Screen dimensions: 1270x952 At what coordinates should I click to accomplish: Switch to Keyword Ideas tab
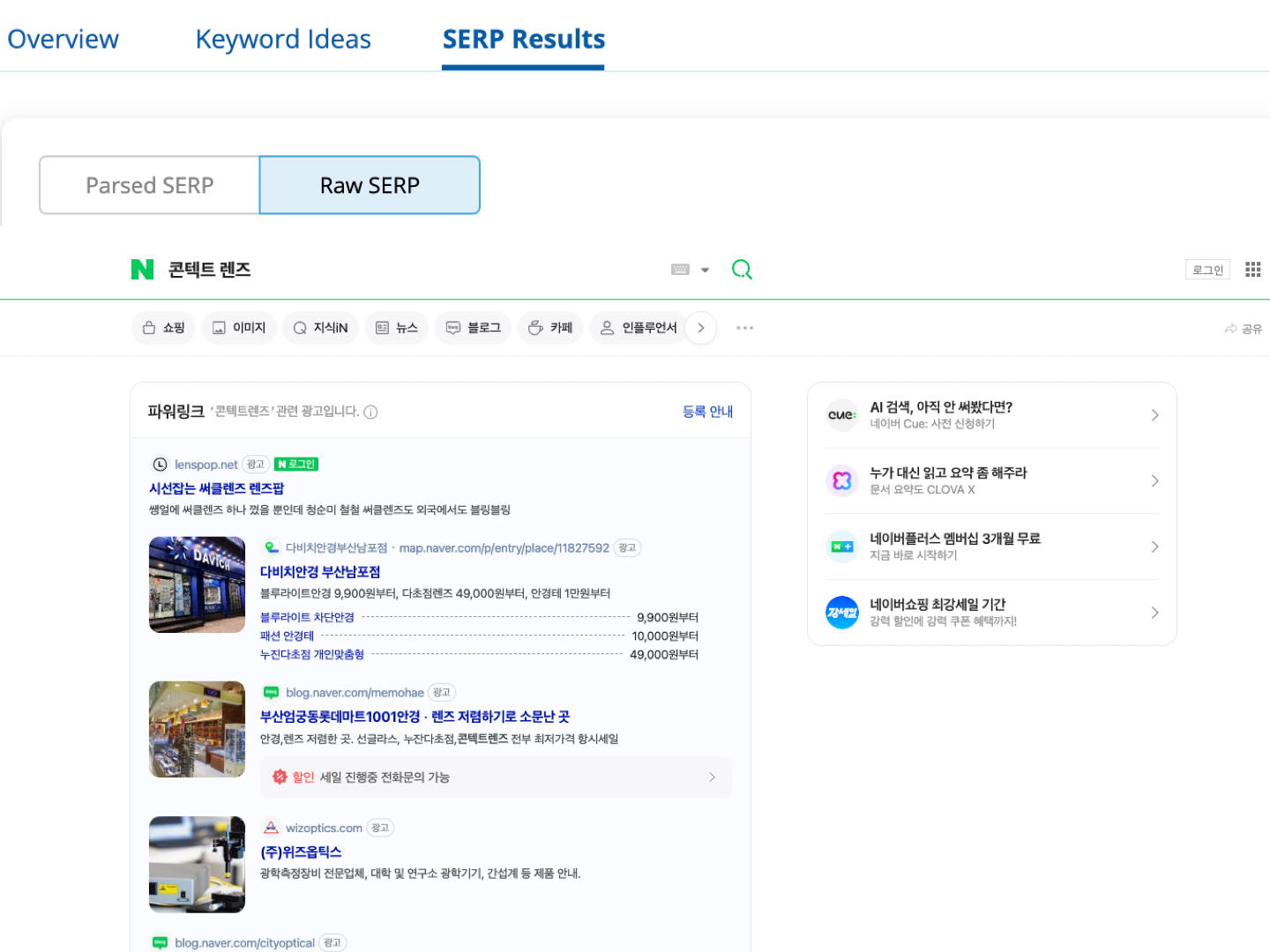(283, 39)
